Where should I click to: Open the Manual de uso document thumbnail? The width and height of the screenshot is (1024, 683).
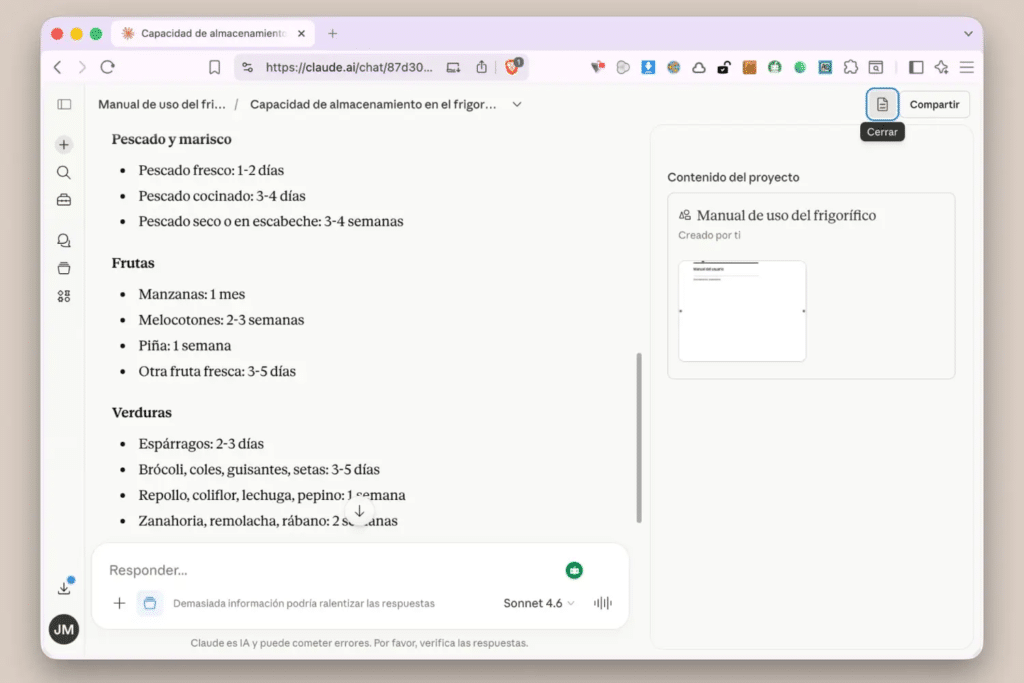point(742,310)
